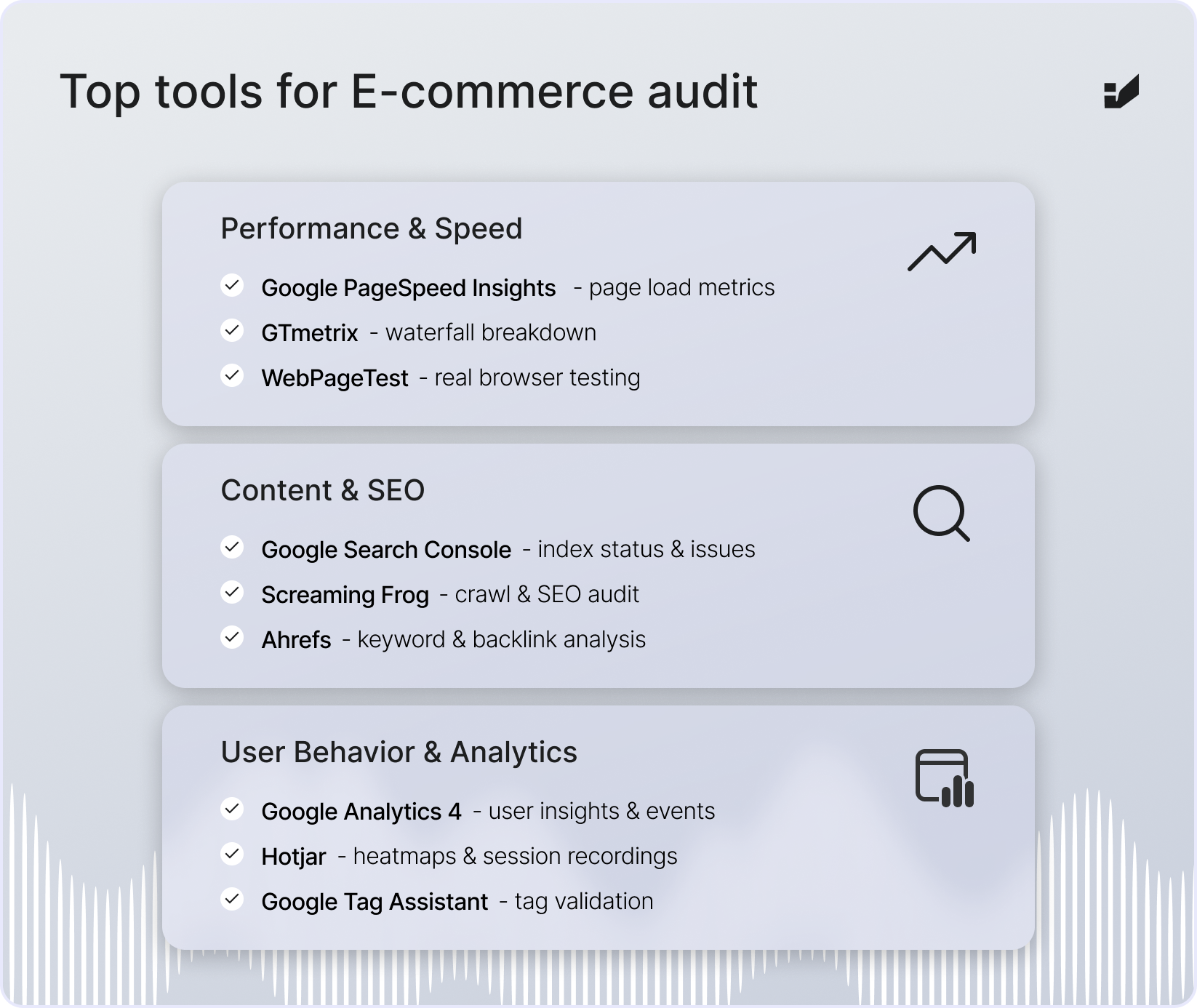Image resolution: width=1197 pixels, height=1008 pixels.
Task: Click the checkmark beside Screaming Frog
Action: click(232, 593)
